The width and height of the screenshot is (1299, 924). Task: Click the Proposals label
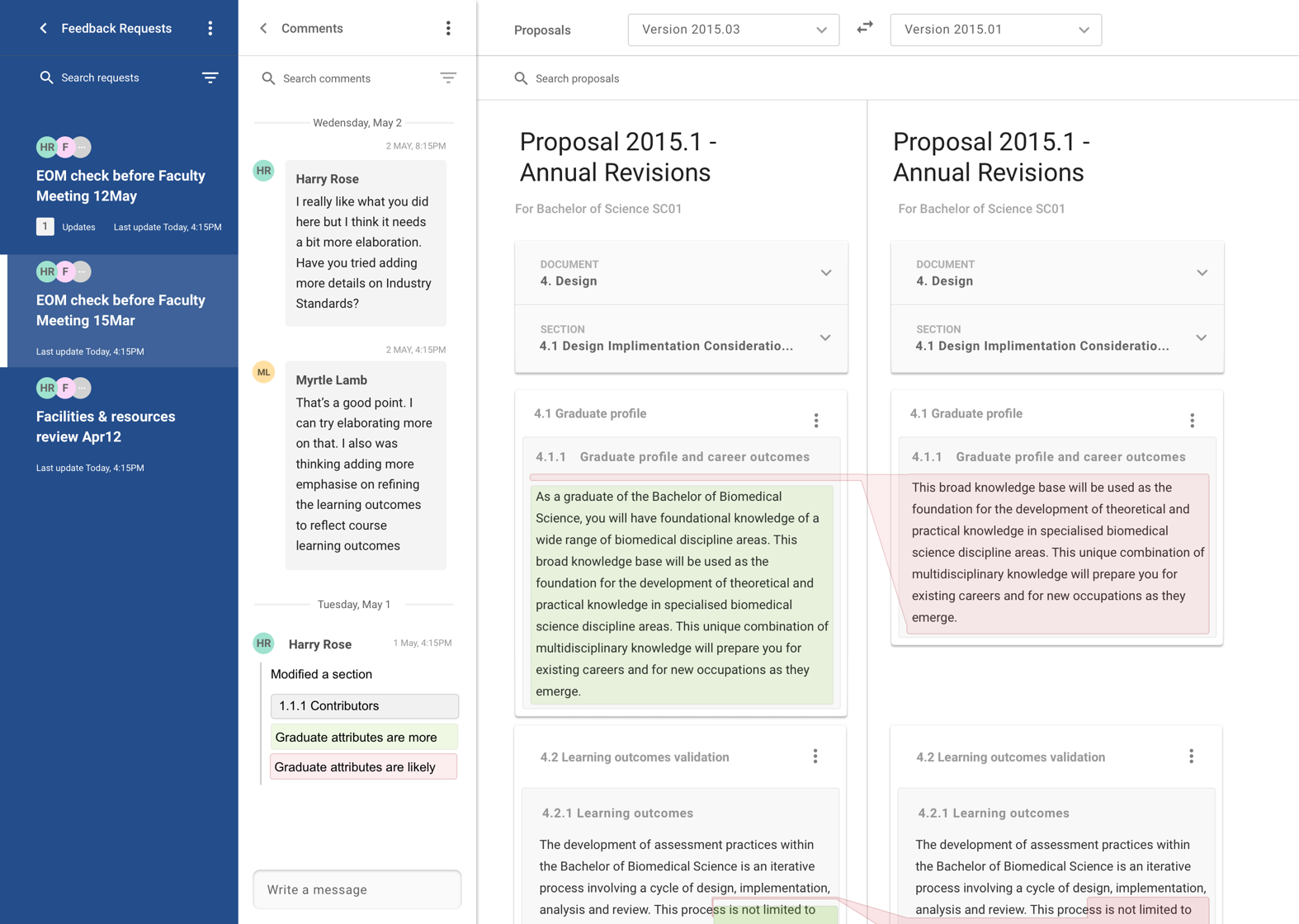[542, 31]
